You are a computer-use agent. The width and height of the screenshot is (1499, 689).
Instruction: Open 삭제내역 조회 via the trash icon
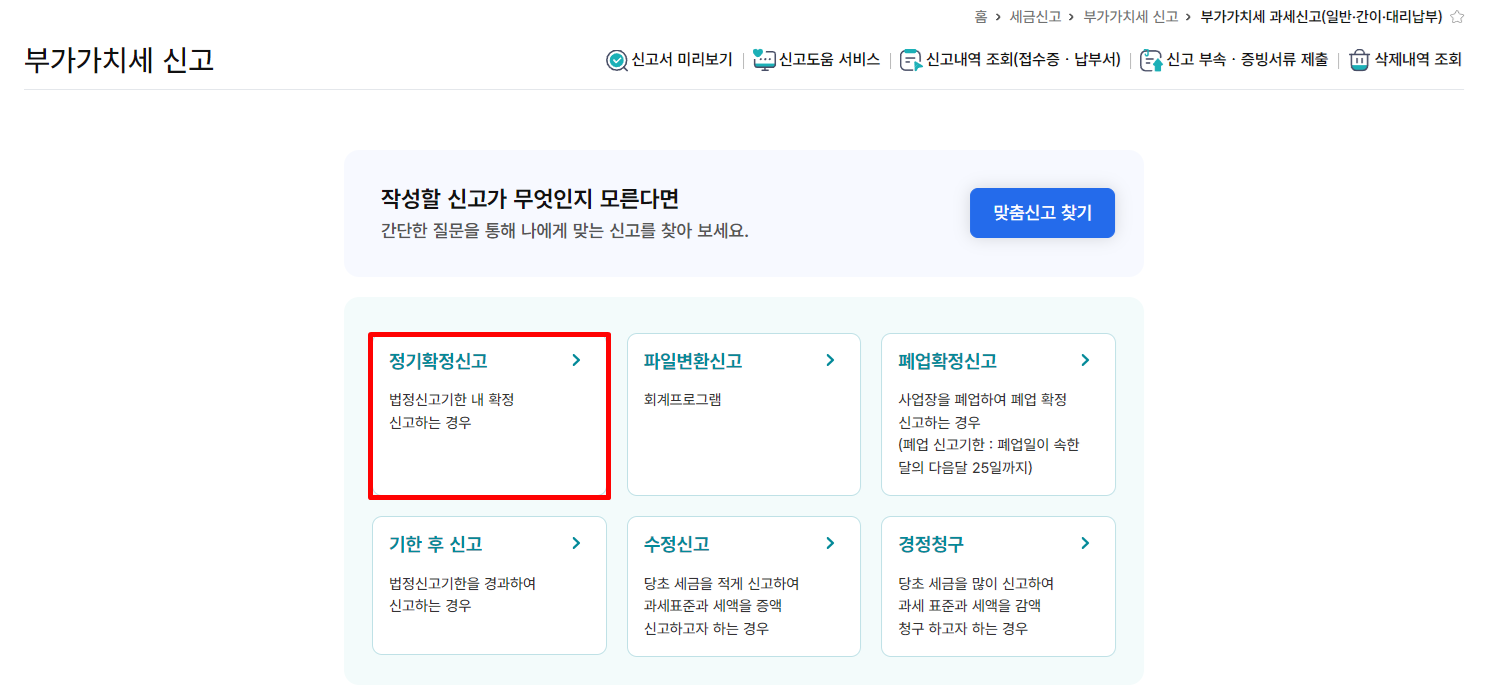click(1359, 60)
